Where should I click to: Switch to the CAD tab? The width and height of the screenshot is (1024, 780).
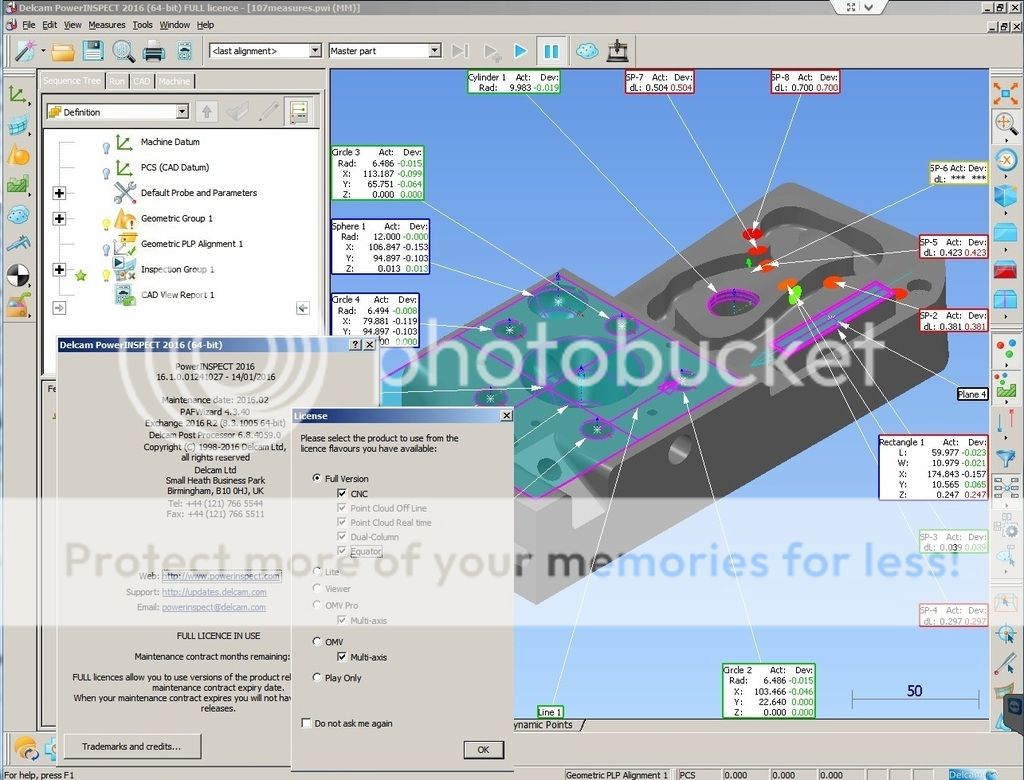(x=141, y=81)
